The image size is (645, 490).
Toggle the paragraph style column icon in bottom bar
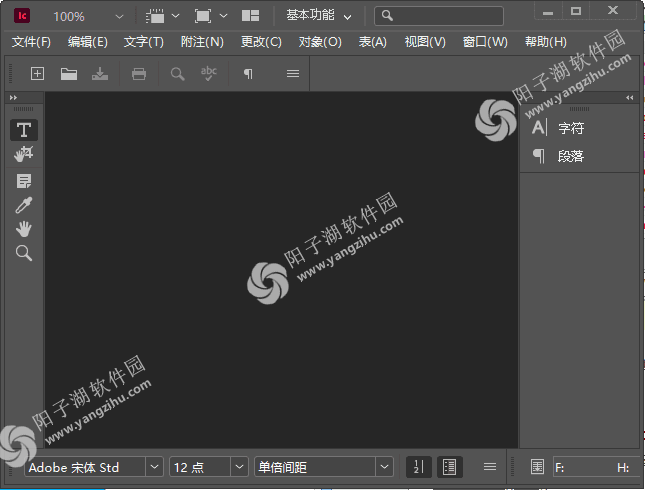click(449, 467)
